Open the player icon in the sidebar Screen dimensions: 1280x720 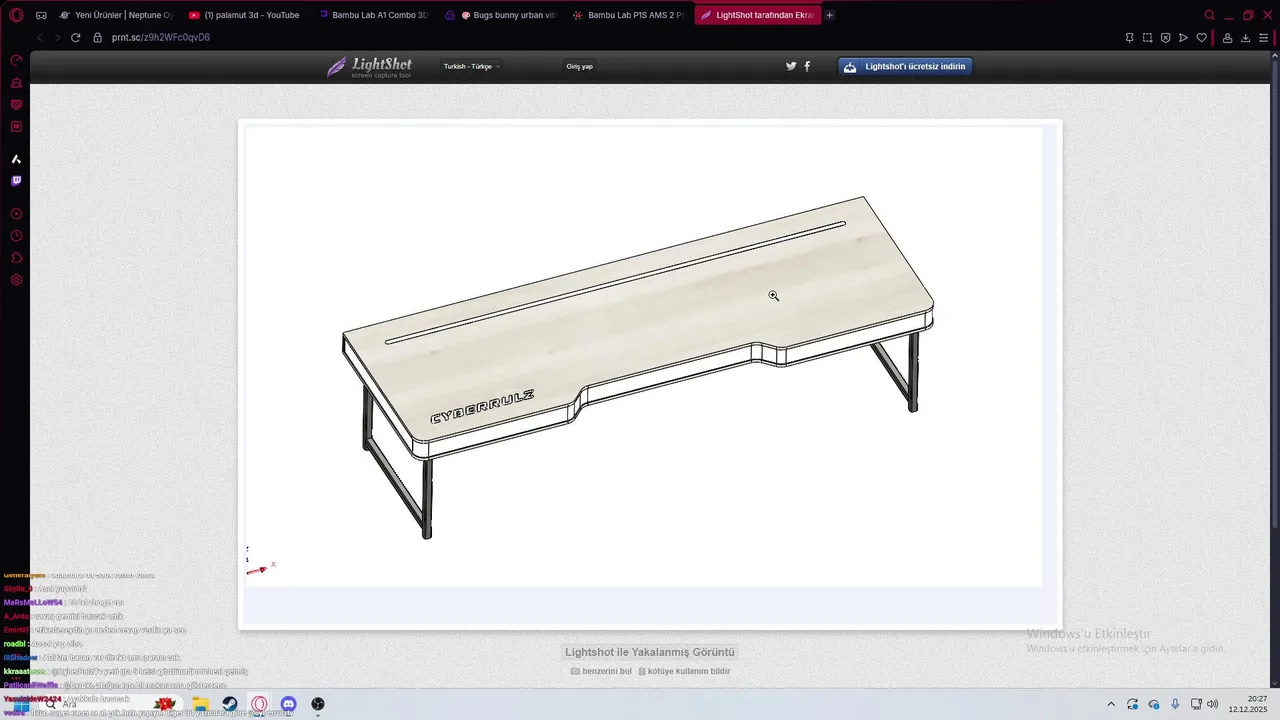[16, 214]
